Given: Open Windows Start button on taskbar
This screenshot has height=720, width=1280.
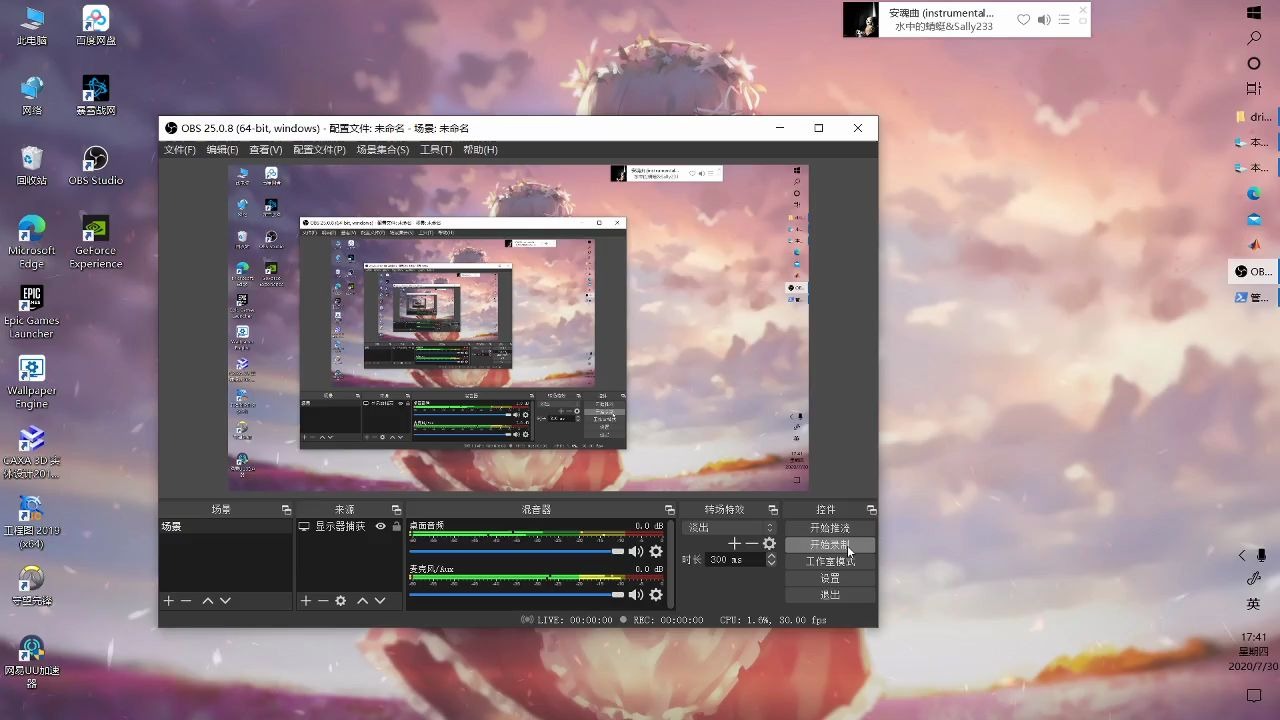Looking at the screenshot, I should [x=1254, y=12].
